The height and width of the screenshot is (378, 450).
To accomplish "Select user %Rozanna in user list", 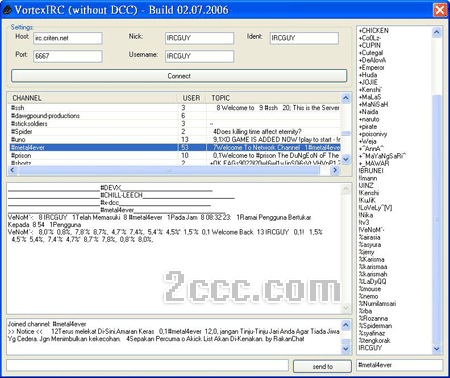I will (x=373, y=318).
